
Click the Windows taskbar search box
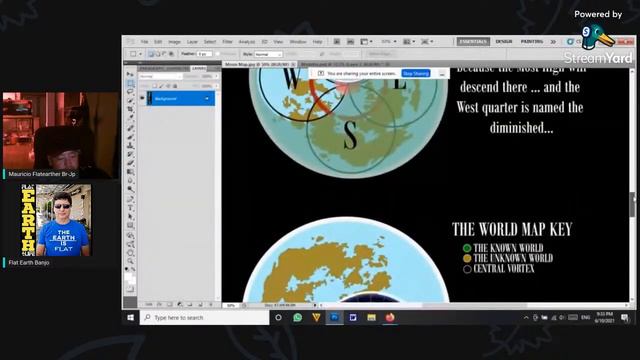204,317
